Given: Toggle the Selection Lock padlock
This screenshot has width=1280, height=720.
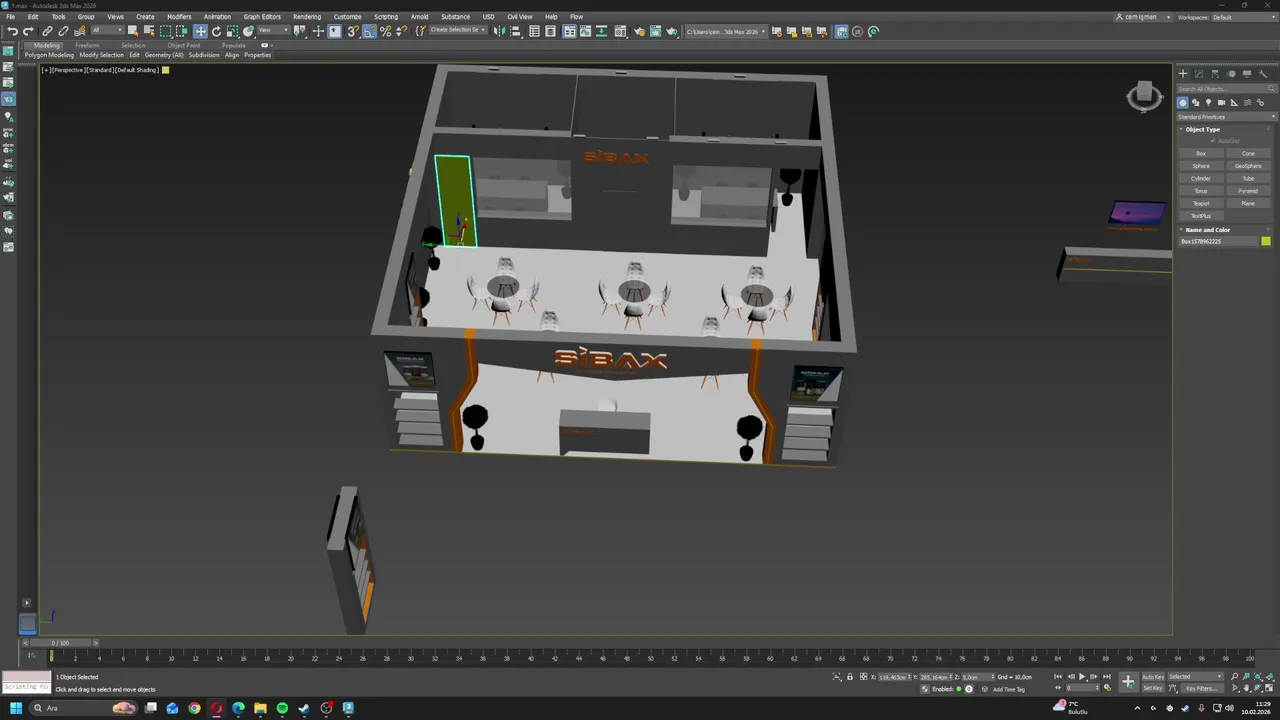Looking at the screenshot, I should tap(850, 676).
